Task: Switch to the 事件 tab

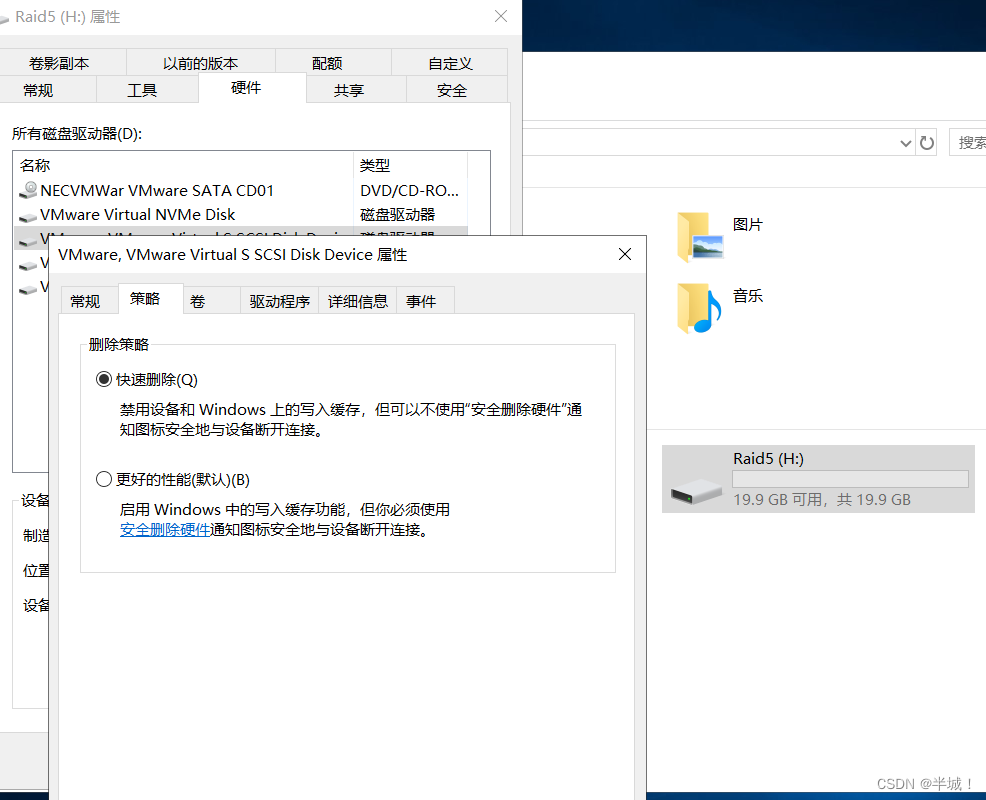Action: tap(424, 300)
